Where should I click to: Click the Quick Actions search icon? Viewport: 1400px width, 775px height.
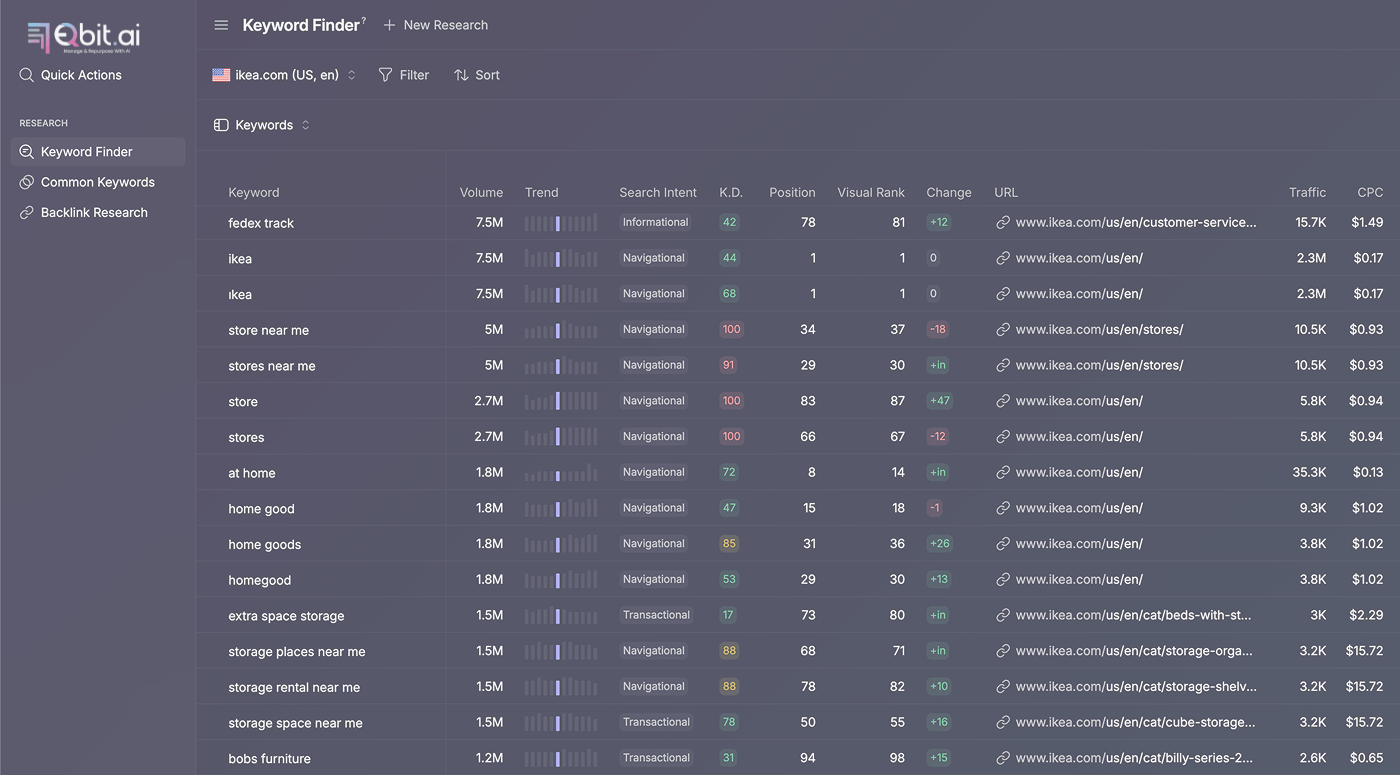click(x=27, y=75)
